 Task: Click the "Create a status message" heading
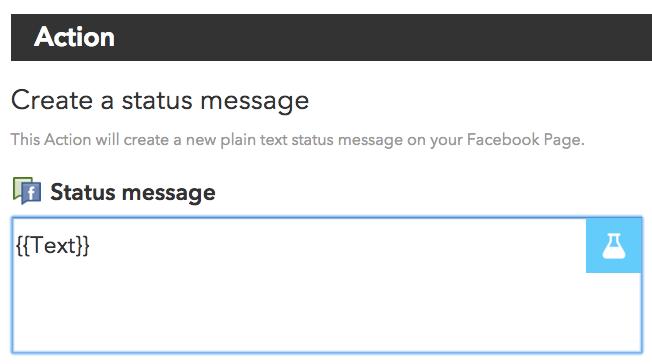point(160,101)
